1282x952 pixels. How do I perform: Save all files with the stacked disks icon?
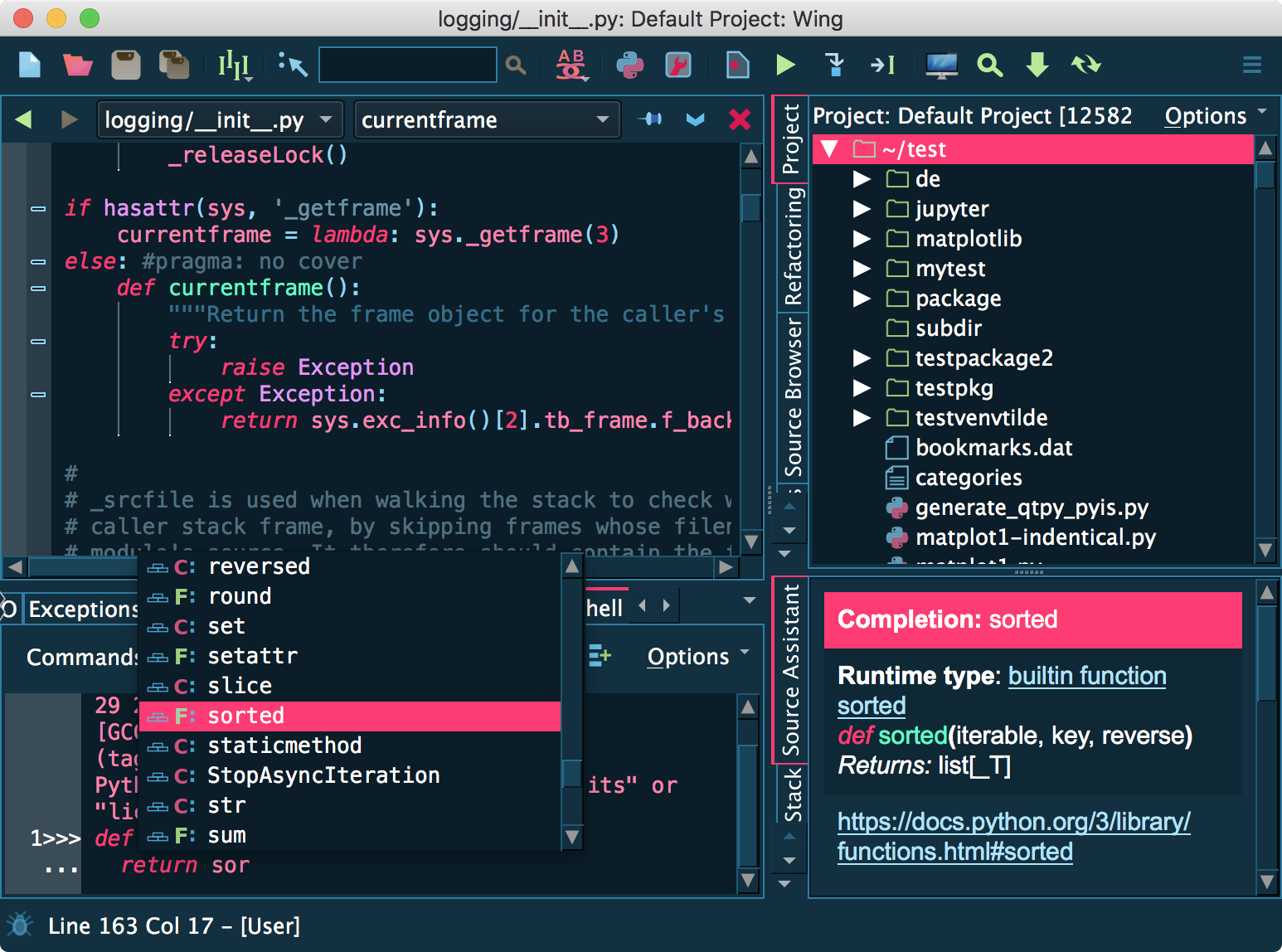click(174, 65)
